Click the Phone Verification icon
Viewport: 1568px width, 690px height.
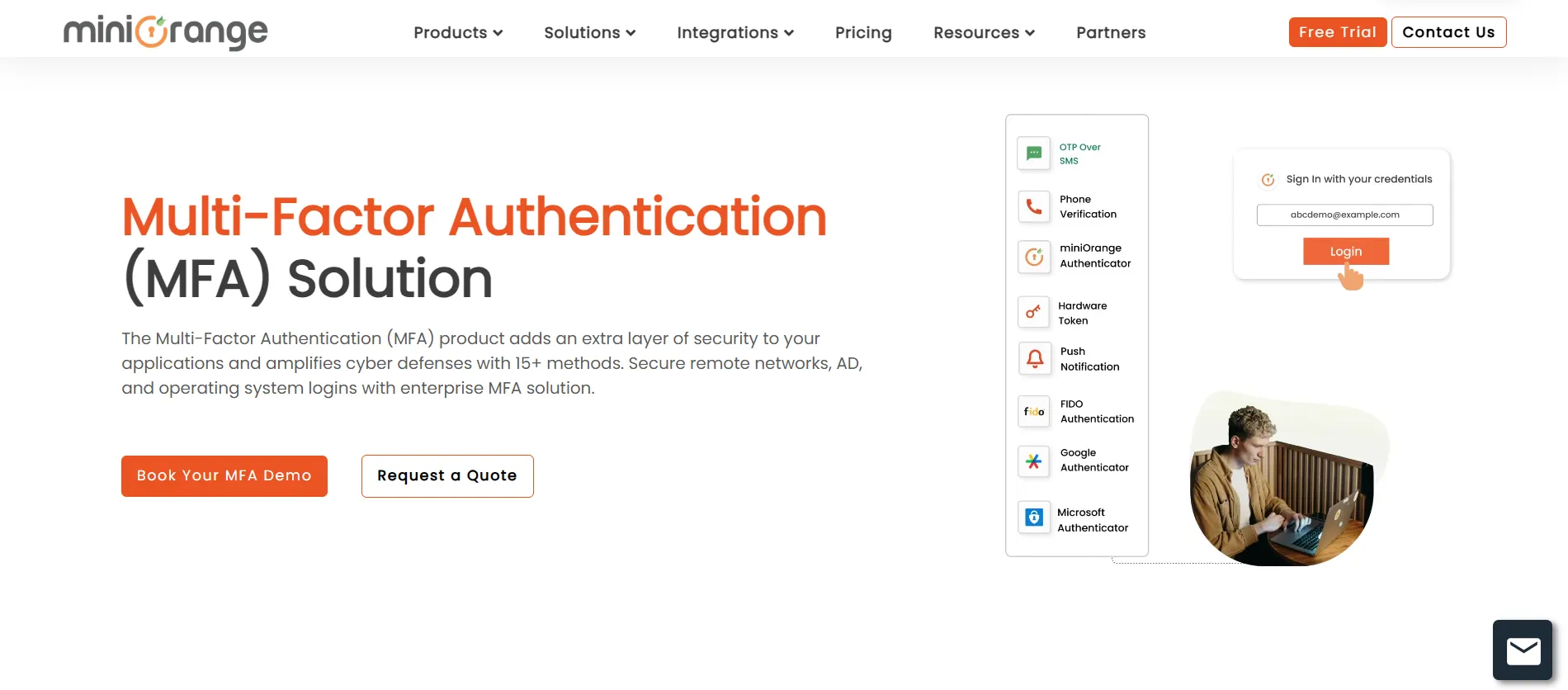coord(1033,206)
